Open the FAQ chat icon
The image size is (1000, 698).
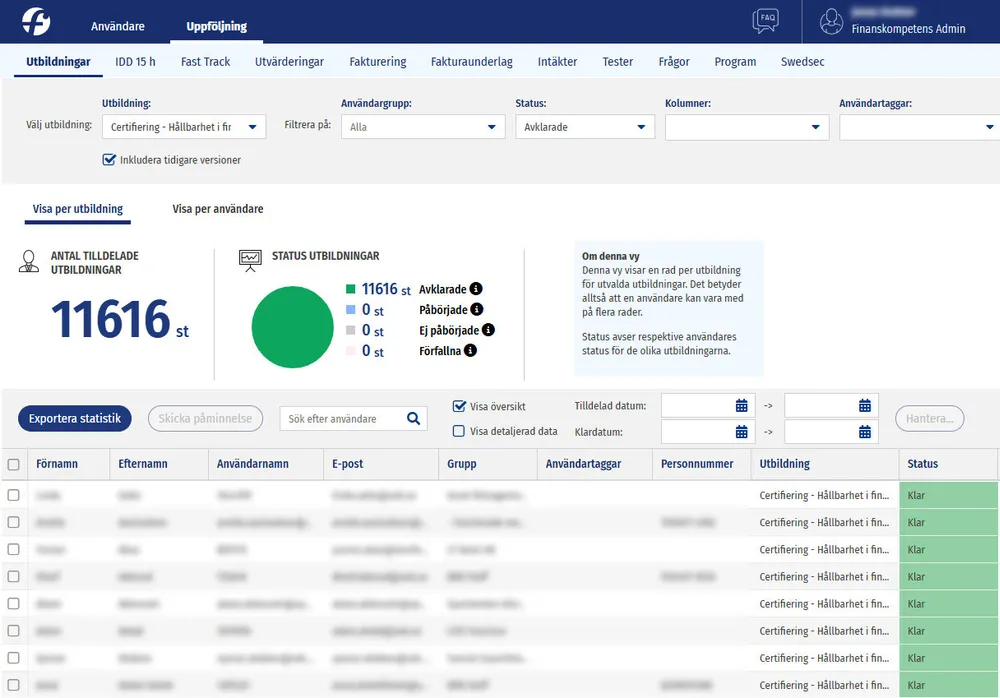click(765, 20)
